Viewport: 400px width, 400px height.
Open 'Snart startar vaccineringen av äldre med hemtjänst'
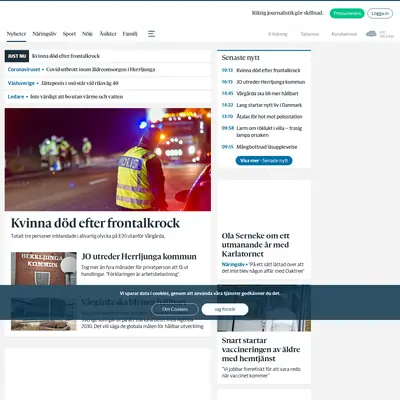click(x=261, y=349)
